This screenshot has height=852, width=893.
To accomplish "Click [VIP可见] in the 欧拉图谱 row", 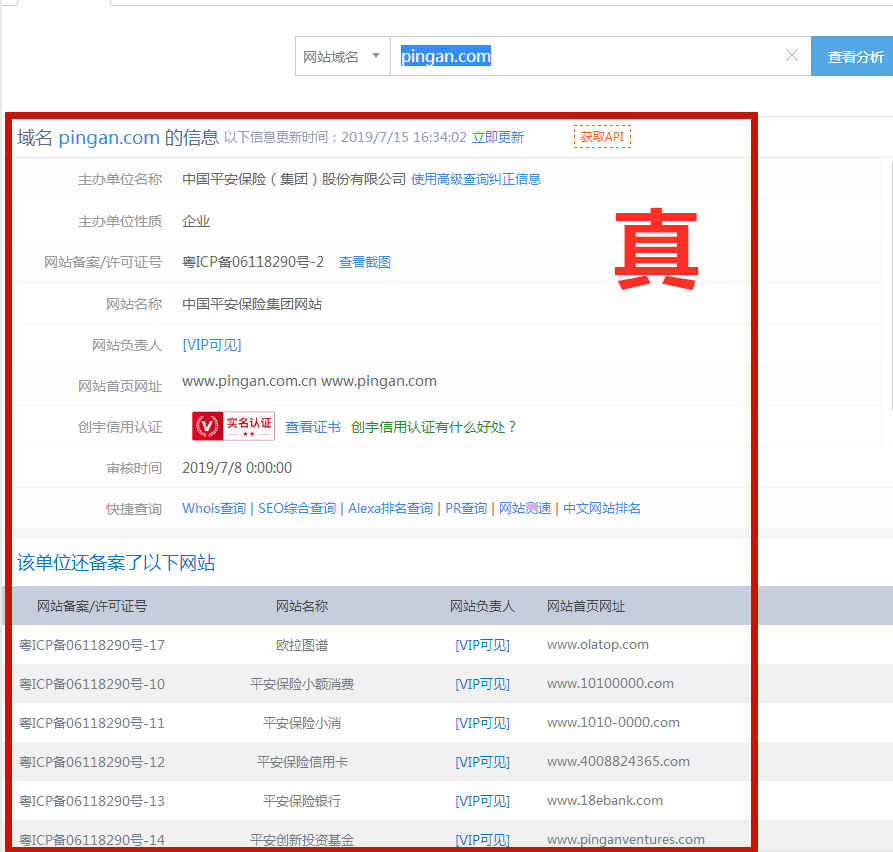I will (x=482, y=646).
